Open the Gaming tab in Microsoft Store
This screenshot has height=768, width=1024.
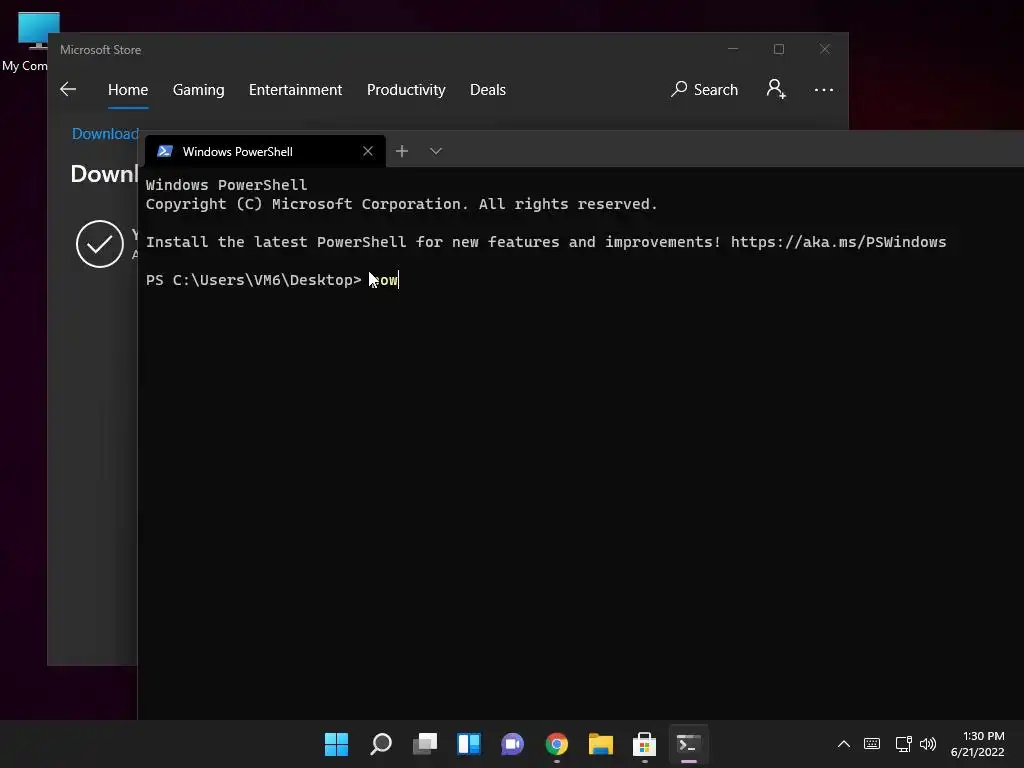pos(199,89)
